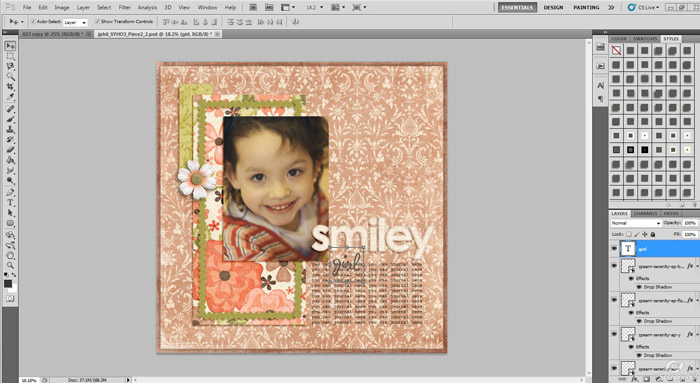Select the Hand tool
The image size is (700, 383).
[10, 255]
